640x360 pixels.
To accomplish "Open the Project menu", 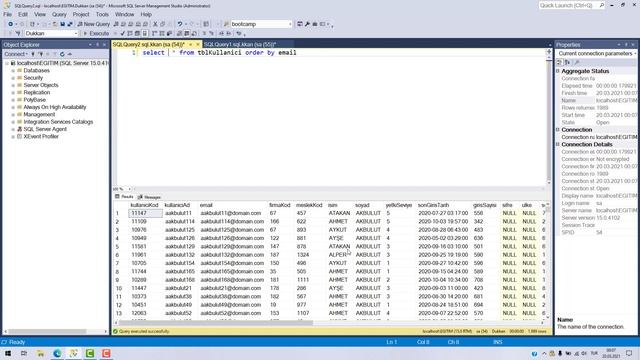I will pyautogui.click(x=81, y=14).
